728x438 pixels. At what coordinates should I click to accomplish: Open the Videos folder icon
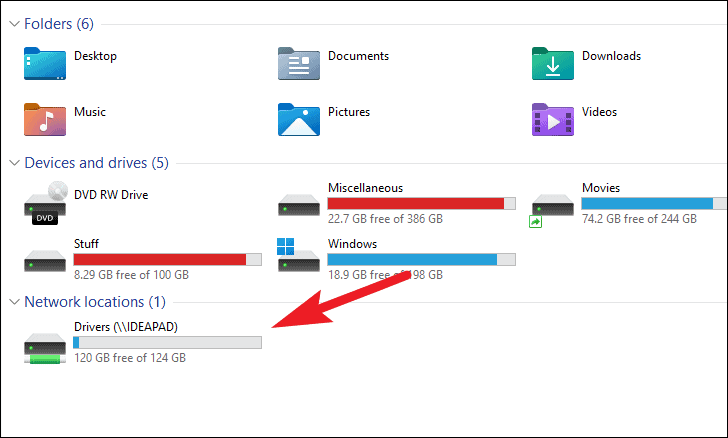click(553, 119)
